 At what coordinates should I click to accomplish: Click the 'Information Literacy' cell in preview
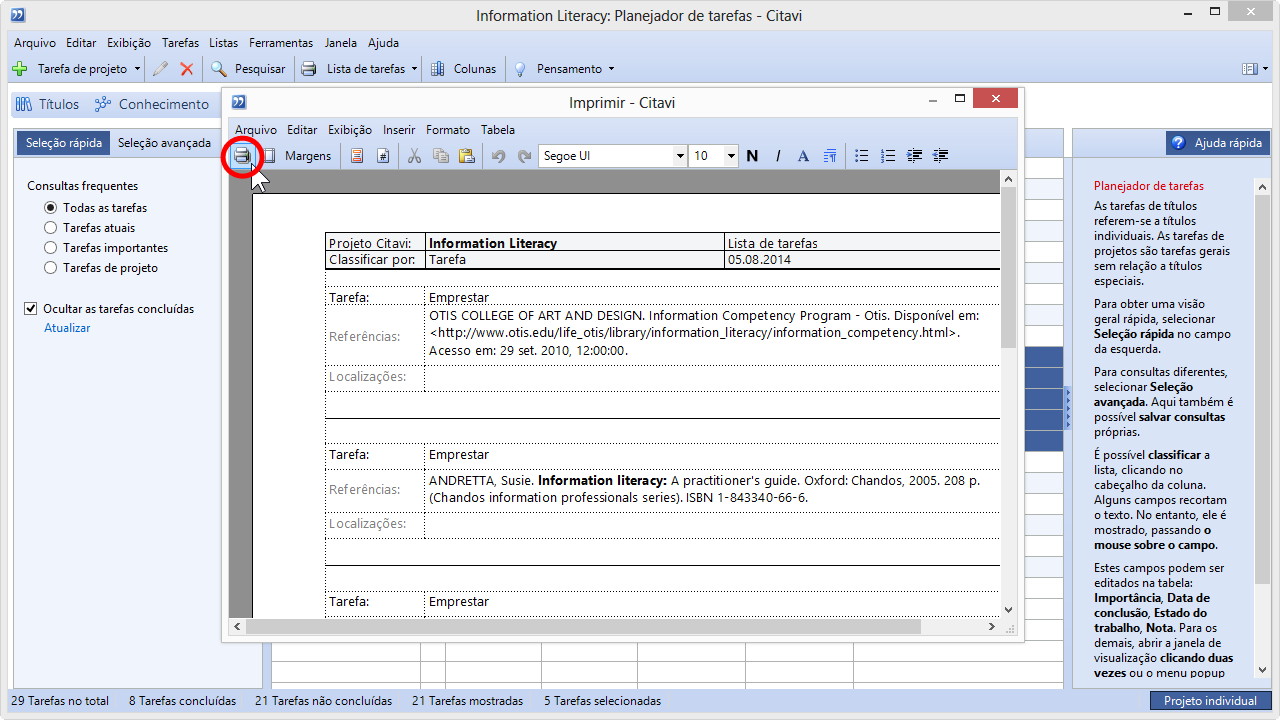point(574,243)
